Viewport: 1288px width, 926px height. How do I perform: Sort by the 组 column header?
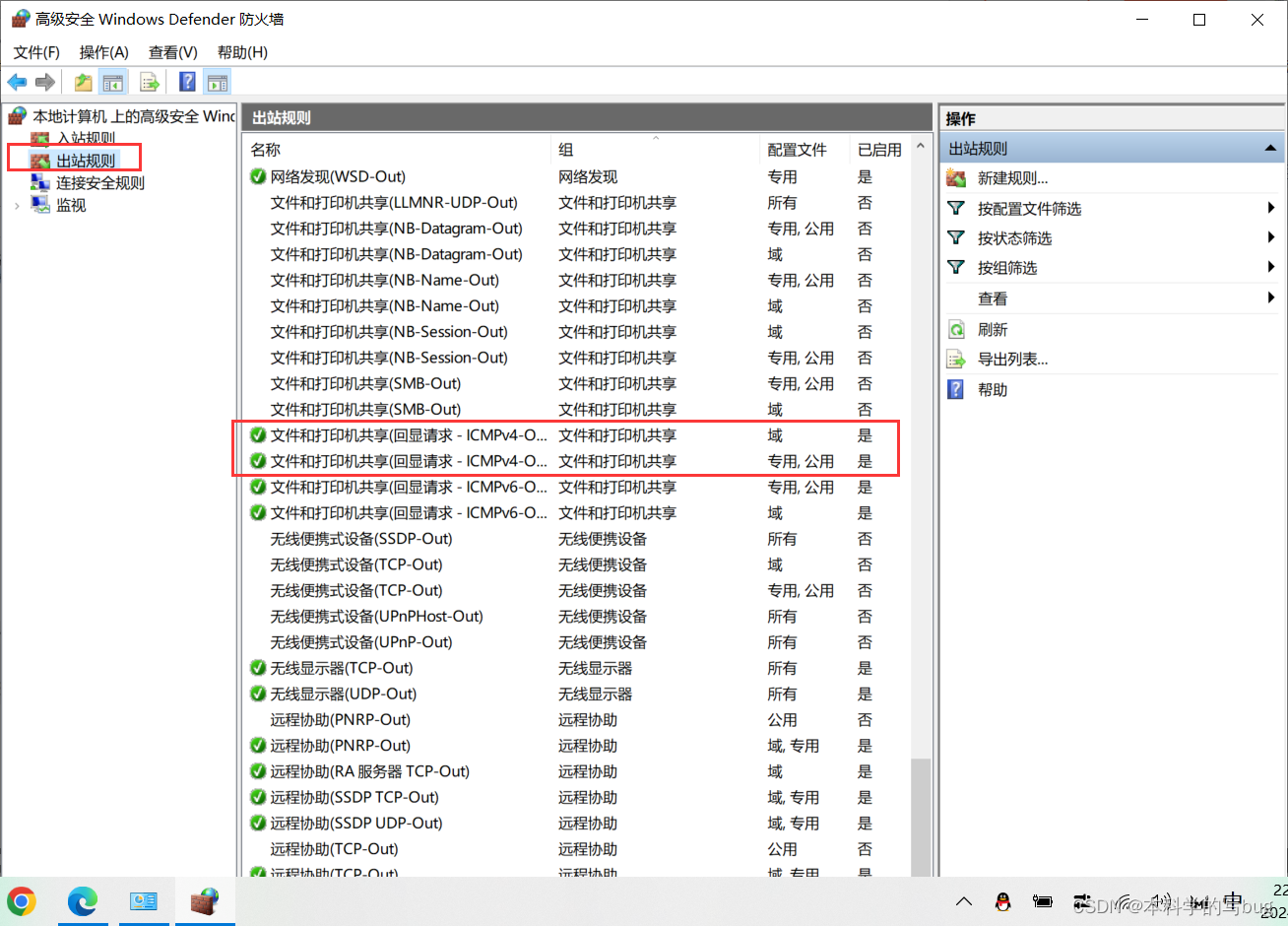pos(656,150)
